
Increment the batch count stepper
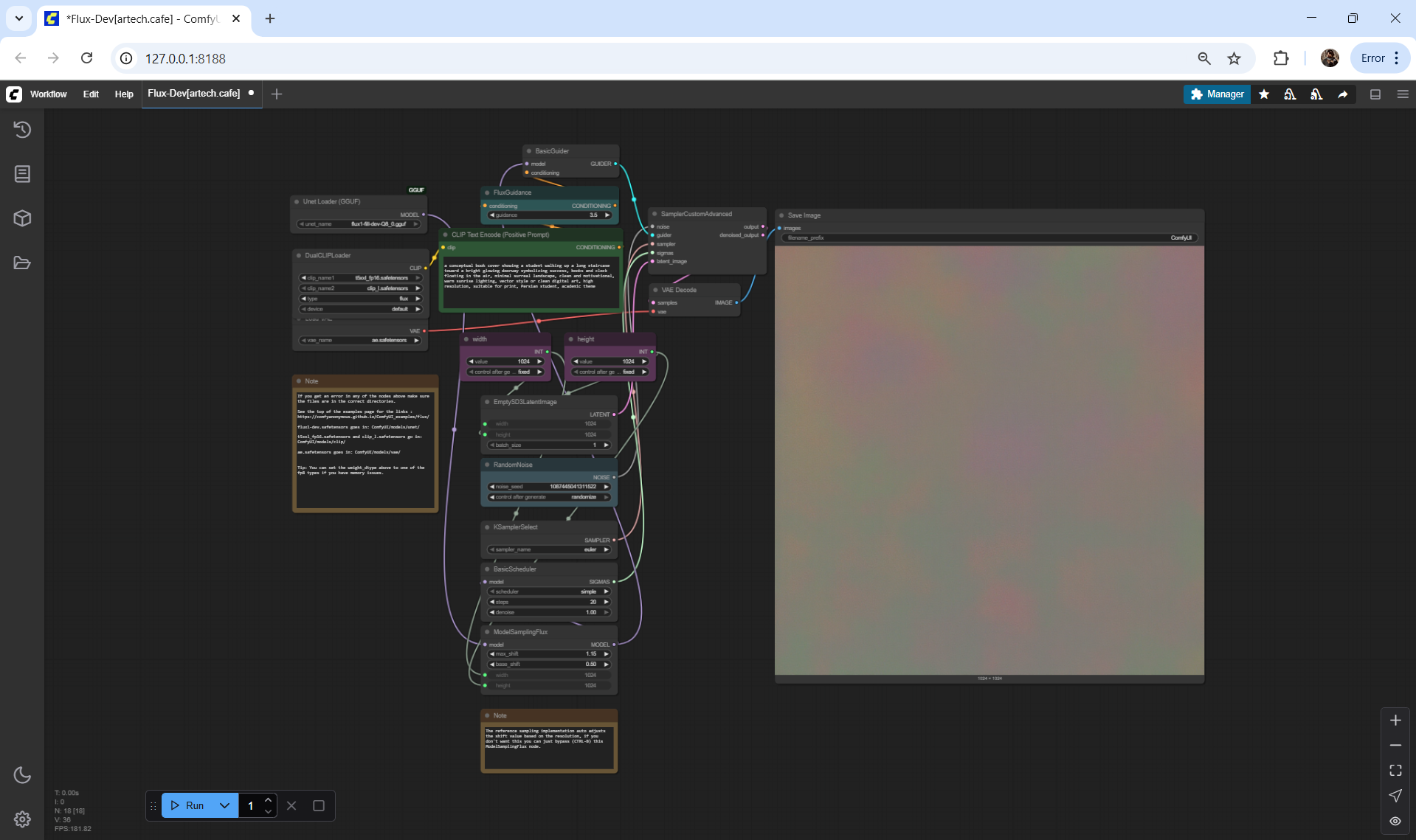click(269, 800)
